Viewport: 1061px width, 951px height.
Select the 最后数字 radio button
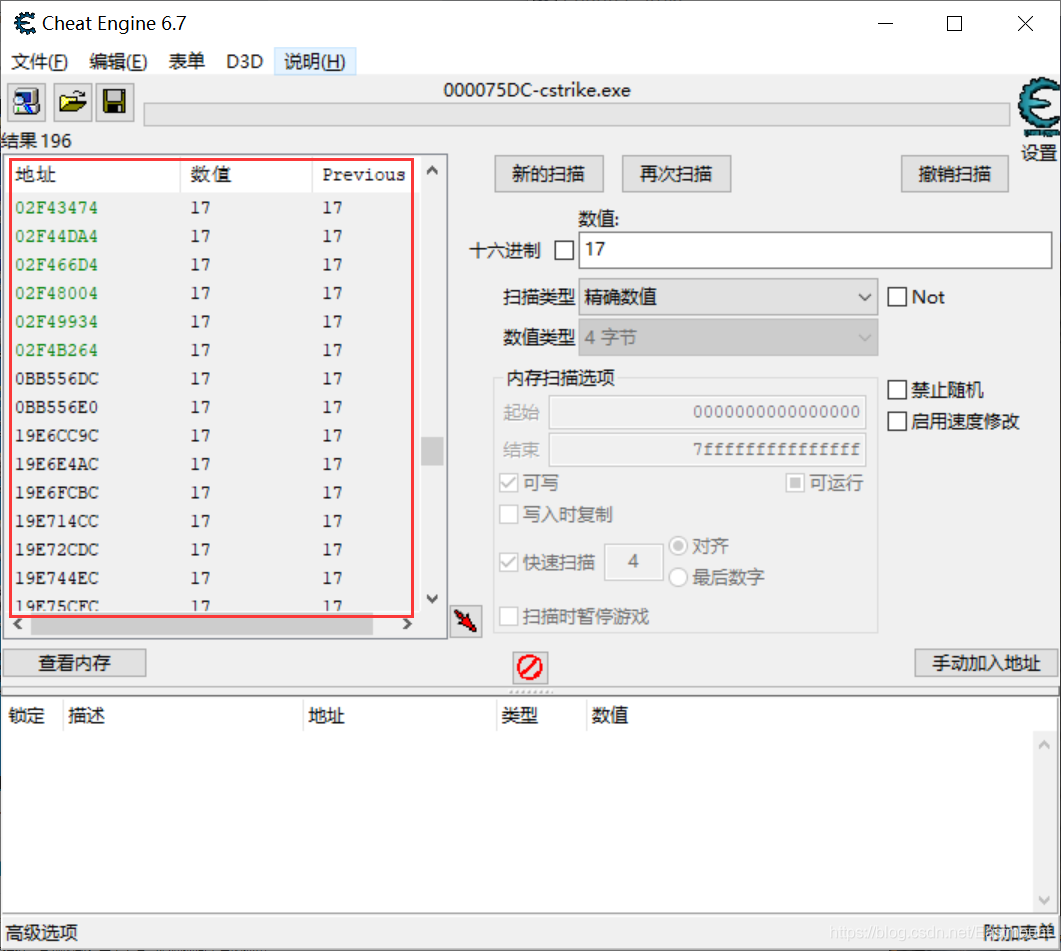(x=678, y=577)
